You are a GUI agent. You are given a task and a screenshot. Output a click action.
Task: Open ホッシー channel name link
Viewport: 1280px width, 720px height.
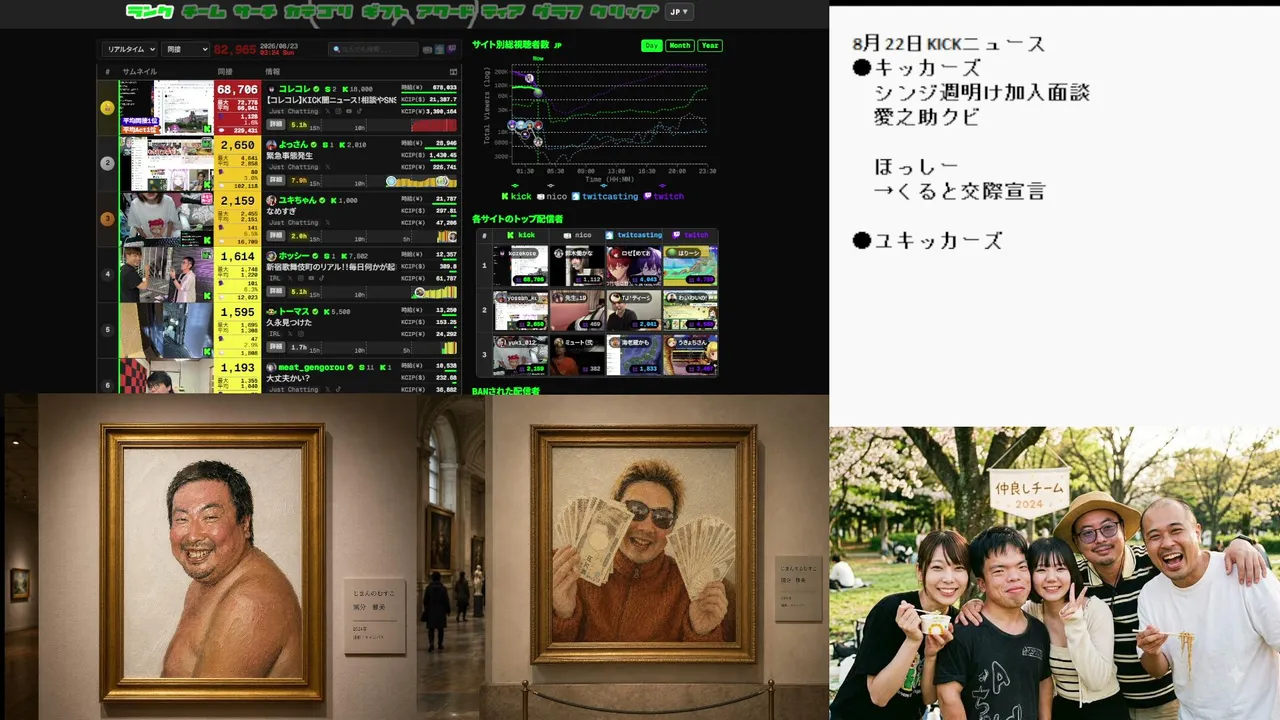294,256
